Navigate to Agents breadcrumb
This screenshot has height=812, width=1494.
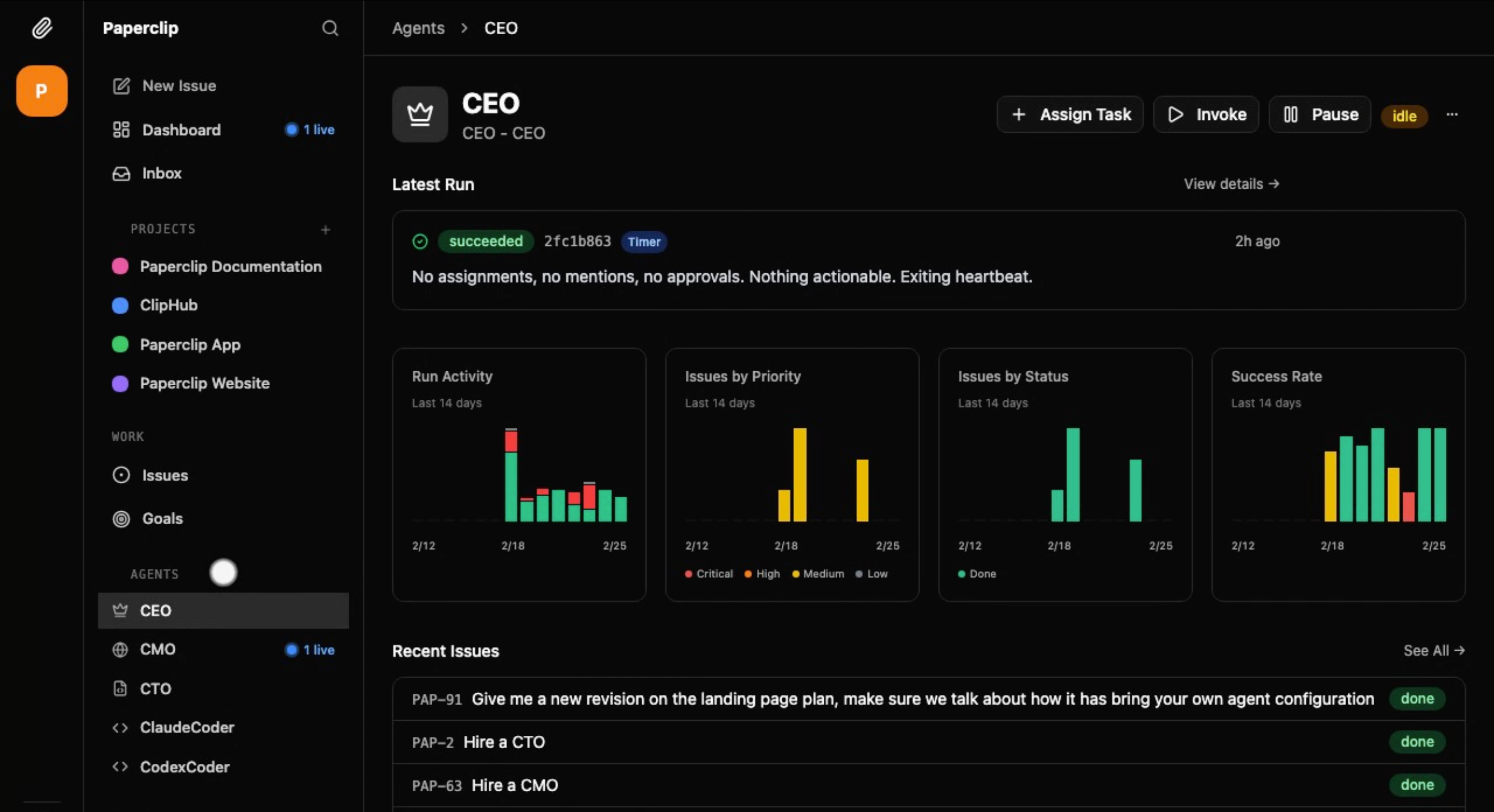click(x=418, y=28)
